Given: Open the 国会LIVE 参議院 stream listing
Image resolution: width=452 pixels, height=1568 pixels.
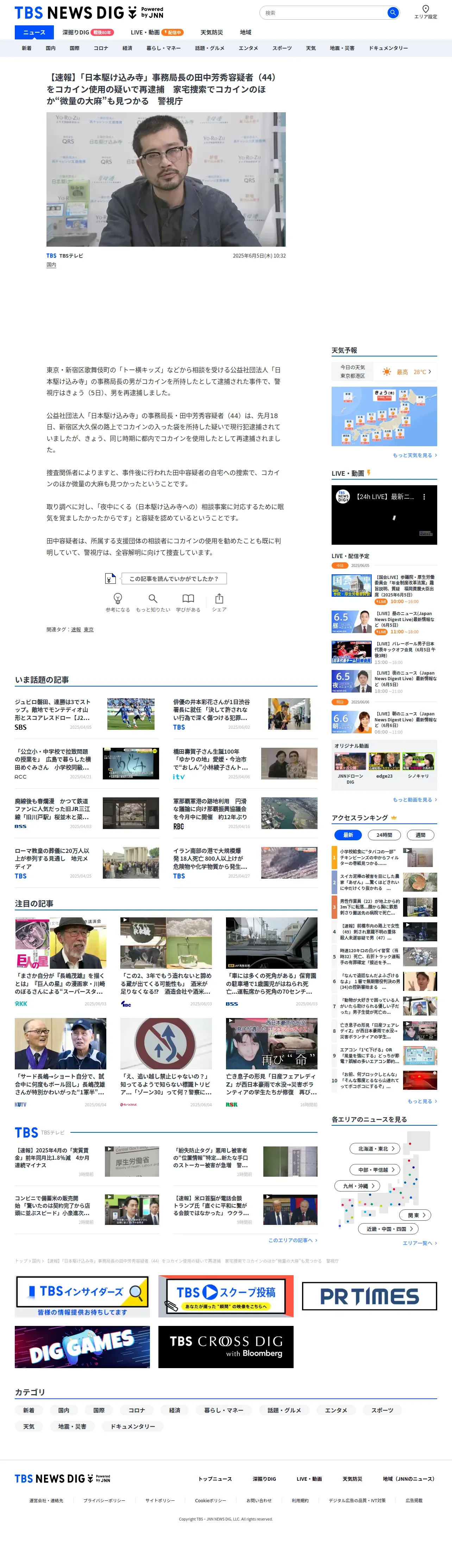Looking at the screenshot, I should [384, 589].
